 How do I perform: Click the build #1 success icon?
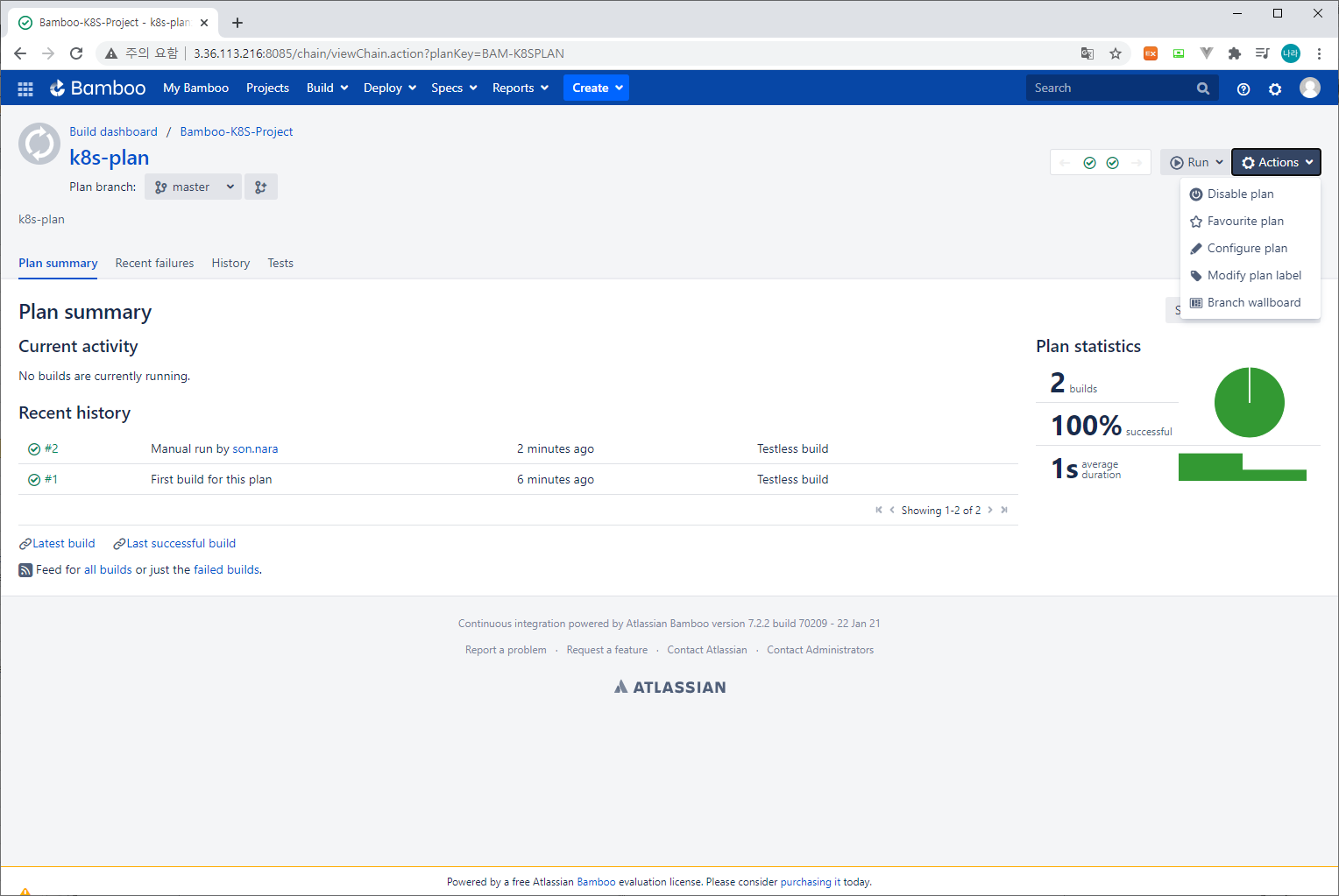[34, 480]
